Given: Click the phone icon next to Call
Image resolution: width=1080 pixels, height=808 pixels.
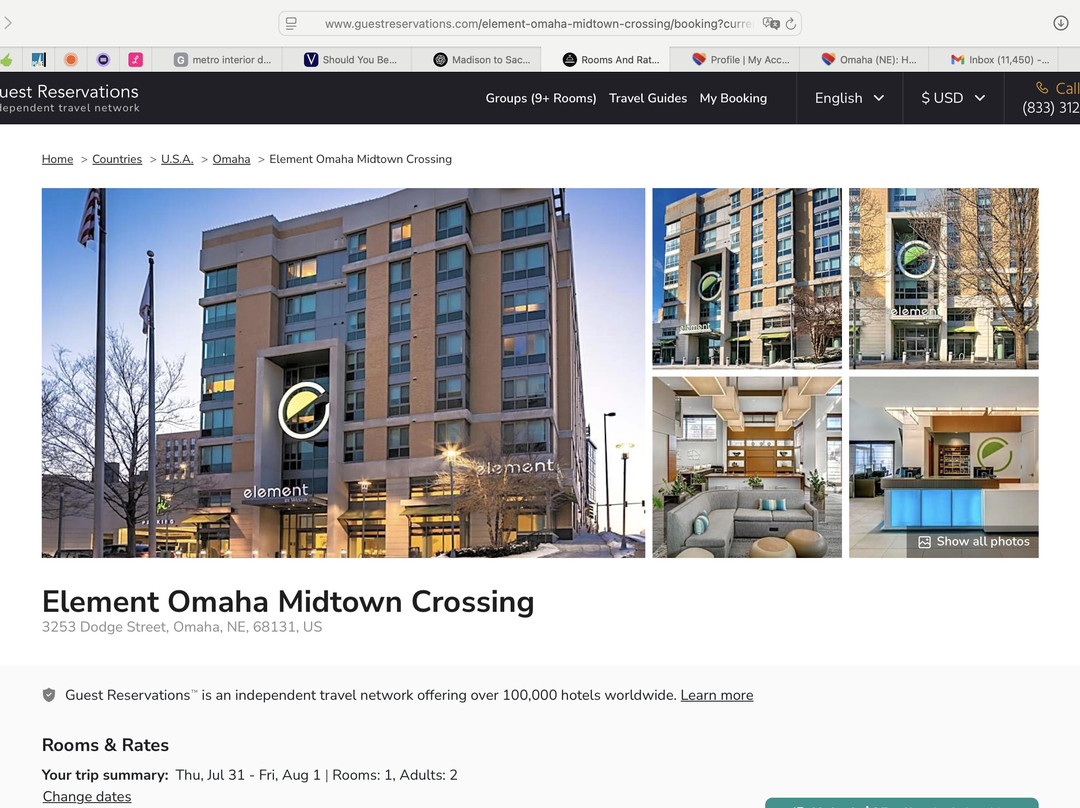Looking at the screenshot, I should [x=1042, y=88].
